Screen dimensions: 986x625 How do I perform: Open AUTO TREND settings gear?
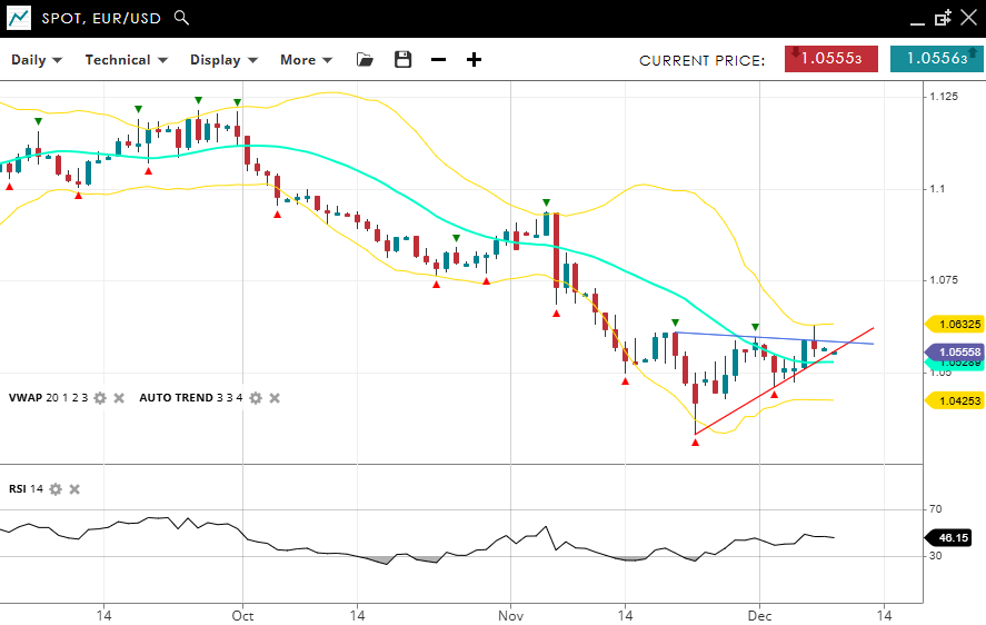click(x=256, y=398)
